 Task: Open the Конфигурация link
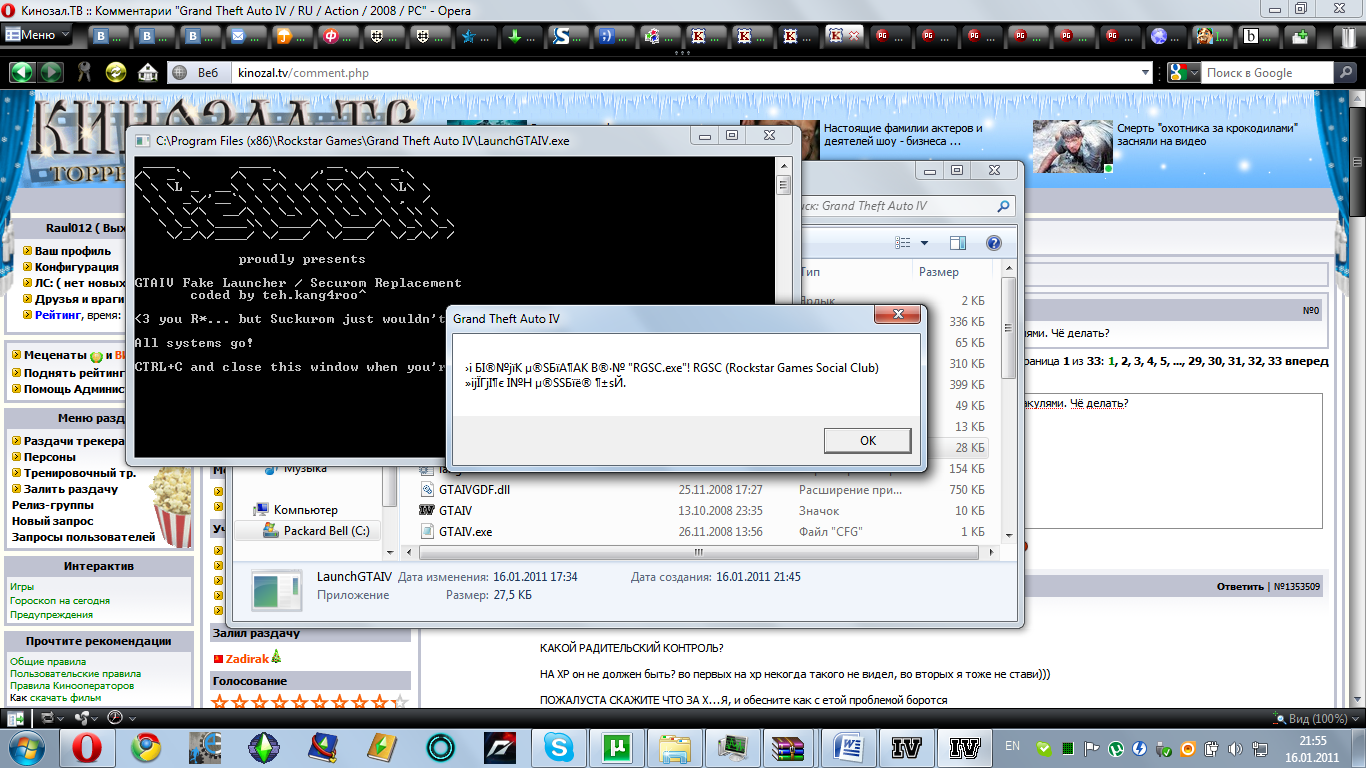pyautogui.click(x=77, y=267)
